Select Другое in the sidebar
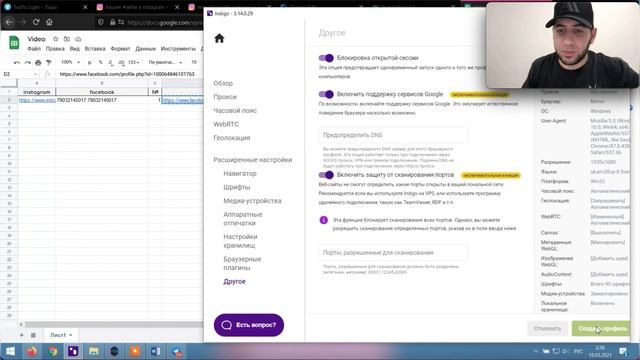Viewport: 640px width, 360px height. coord(234,282)
